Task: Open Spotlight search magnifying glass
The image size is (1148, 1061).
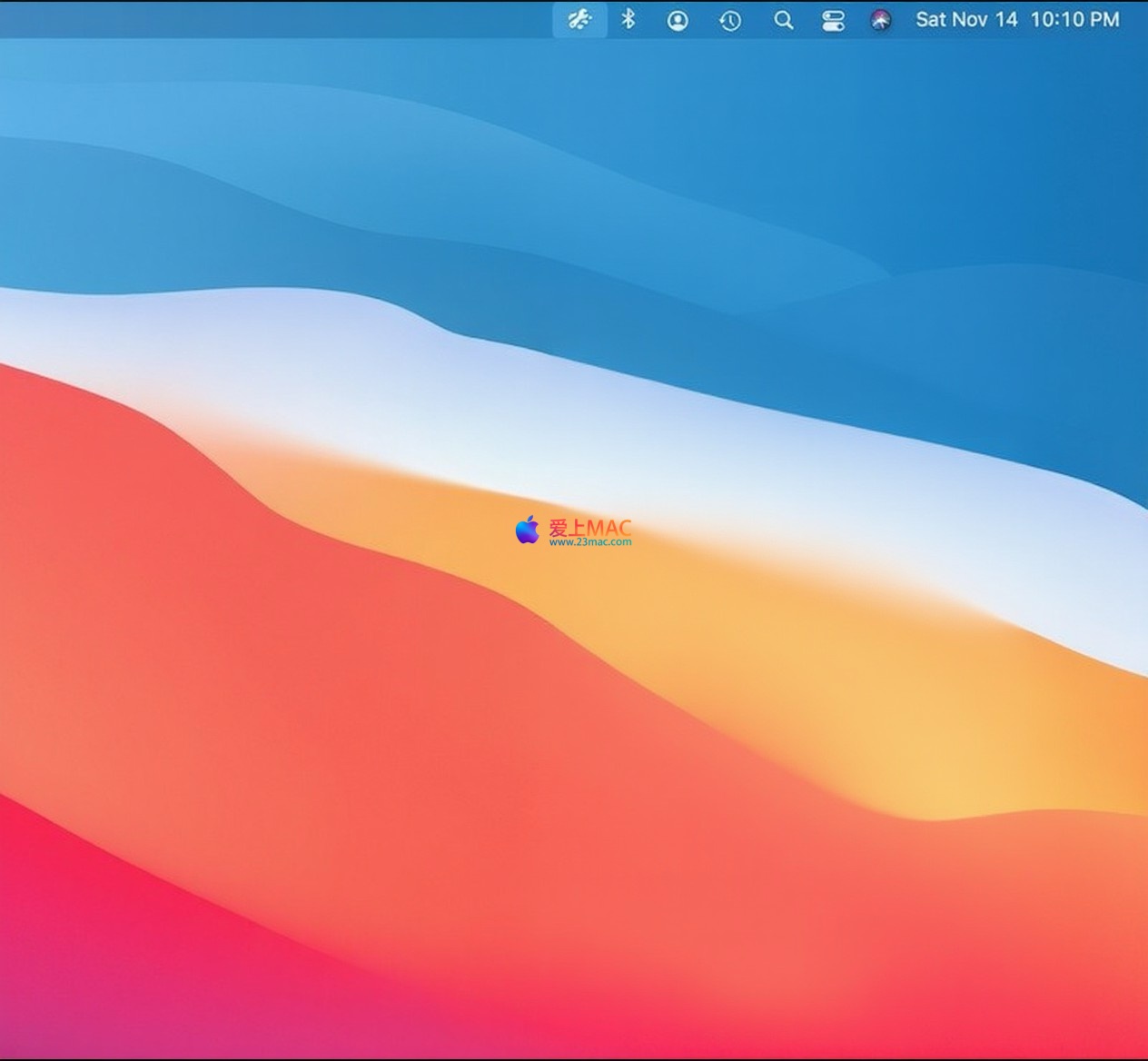Action: click(x=783, y=20)
